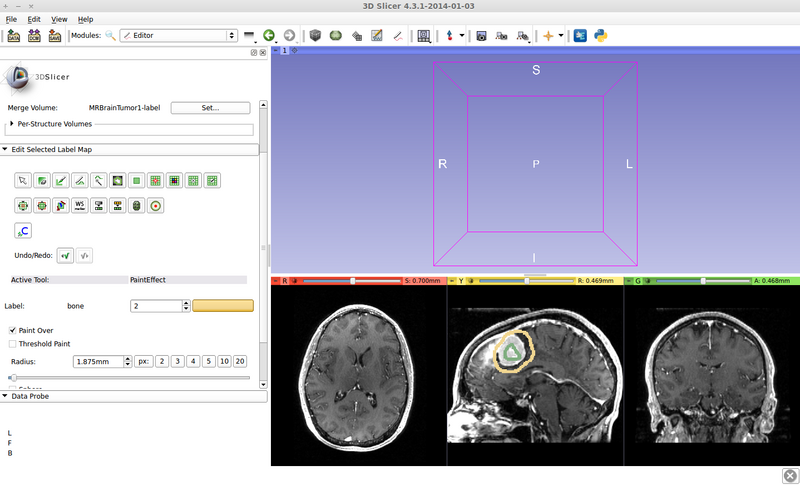
Task: Uncheck the Paint Over checkbox
Action: pyautogui.click(x=13, y=330)
